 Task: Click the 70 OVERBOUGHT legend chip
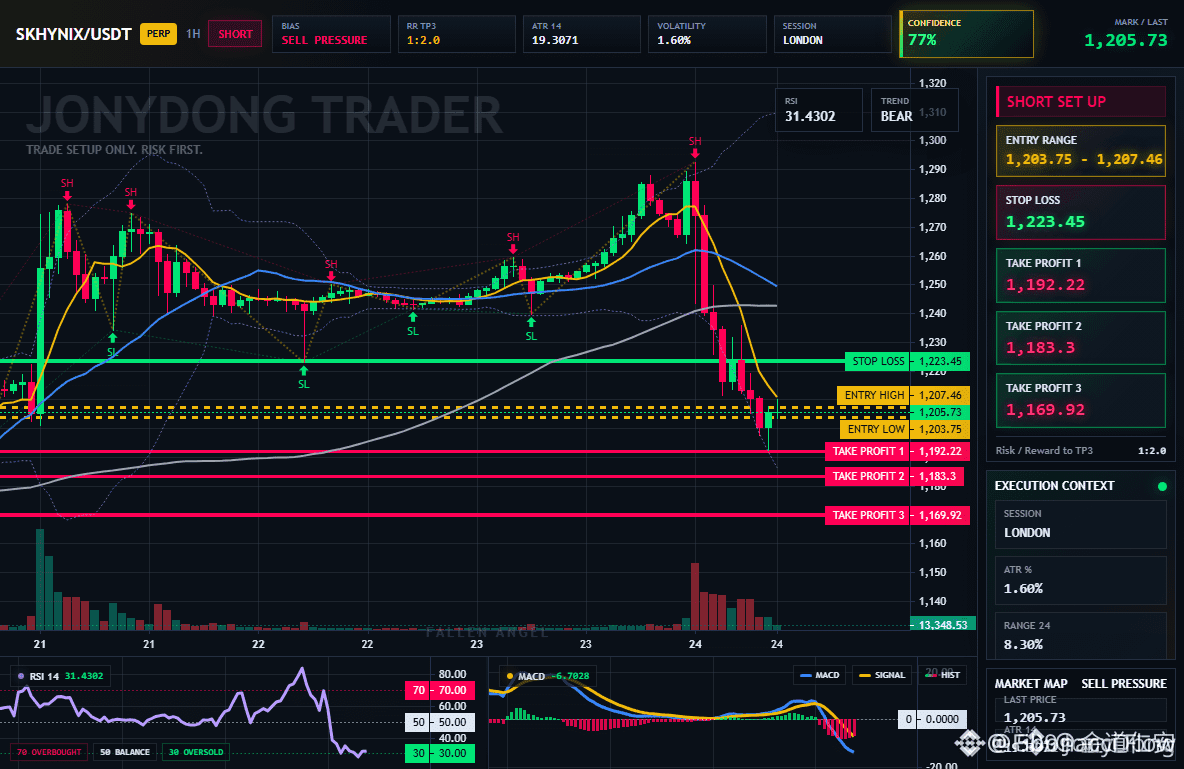[48, 752]
